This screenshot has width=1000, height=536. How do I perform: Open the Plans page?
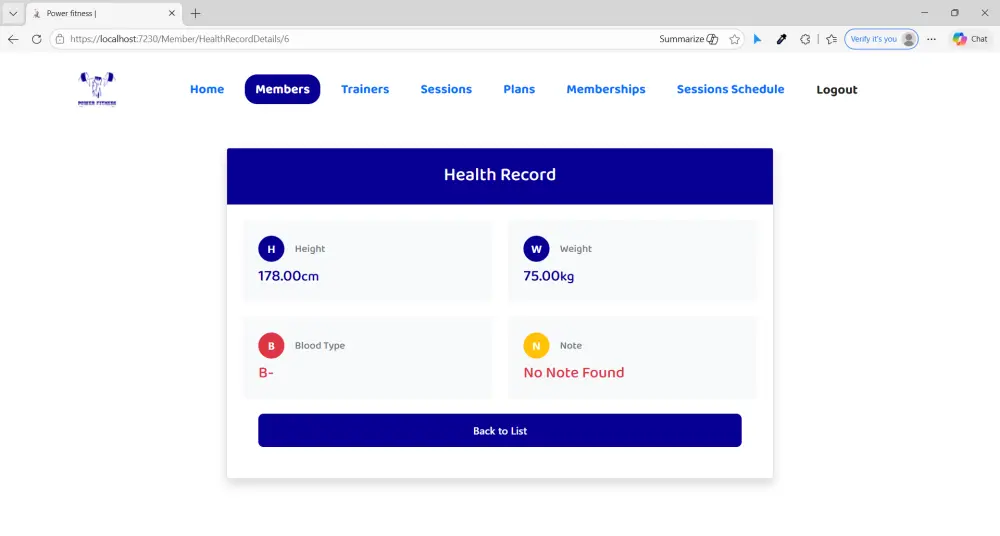tap(519, 89)
